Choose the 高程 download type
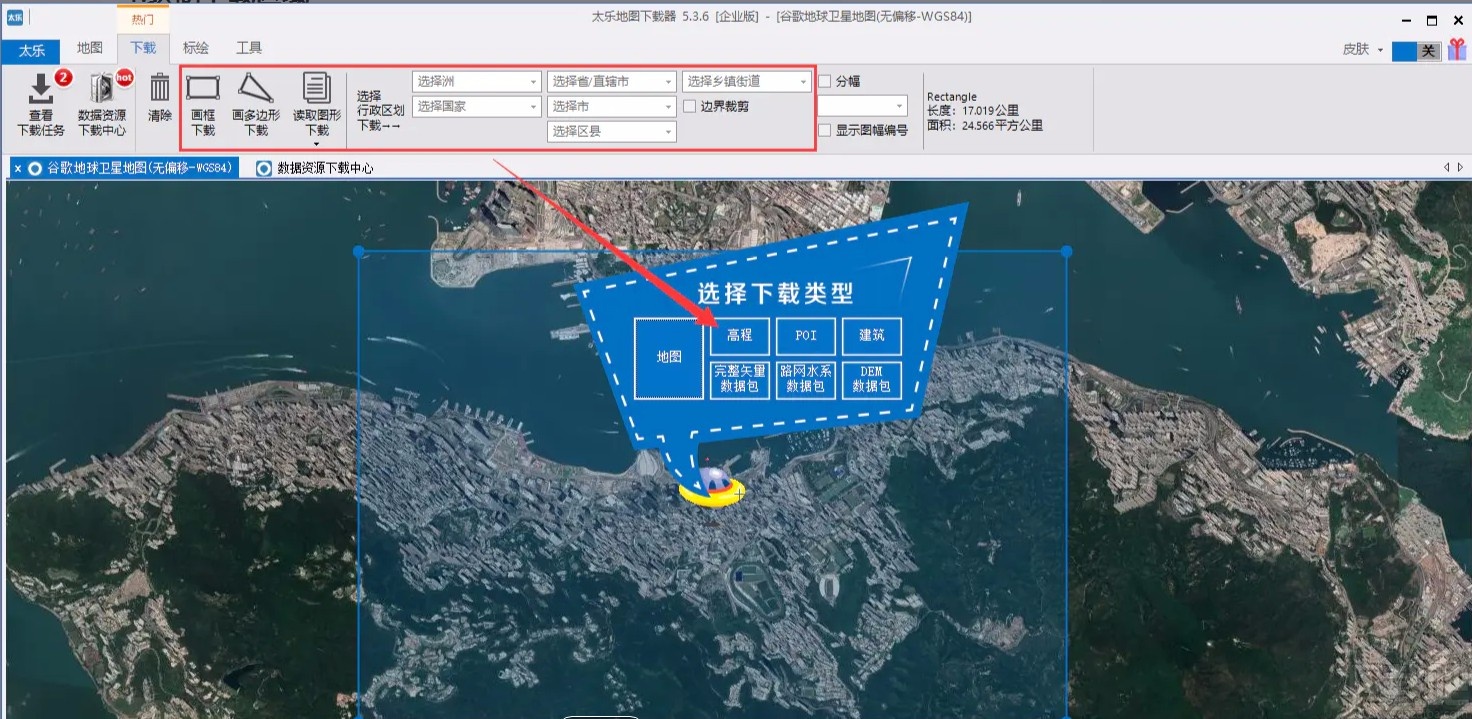The image size is (1472, 719). click(740, 336)
